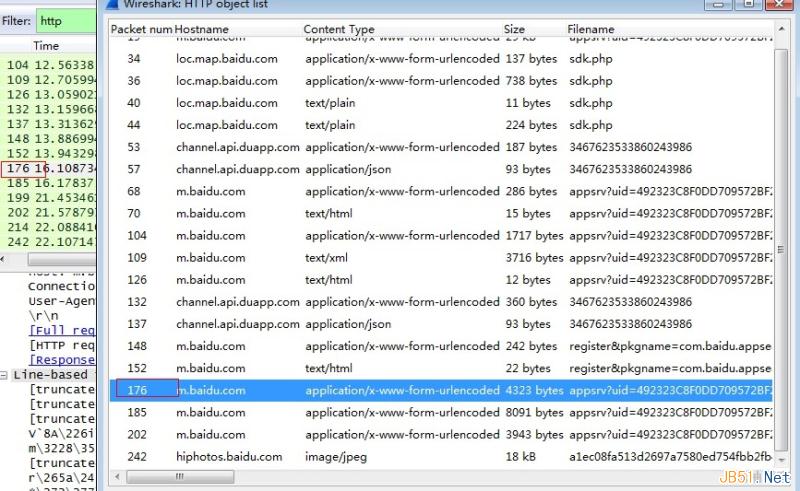Select packet 152 in main packet list

pyautogui.click(x=48, y=154)
